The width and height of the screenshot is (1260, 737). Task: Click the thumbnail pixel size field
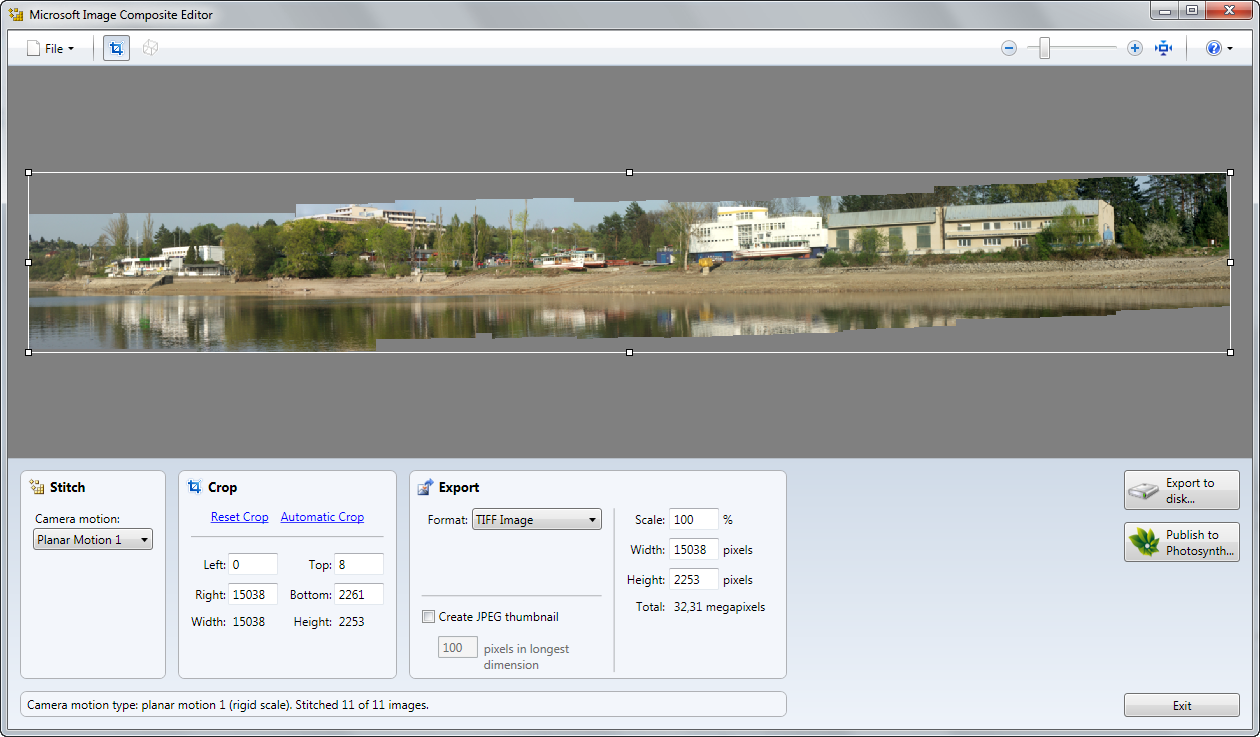pos(458,648)
